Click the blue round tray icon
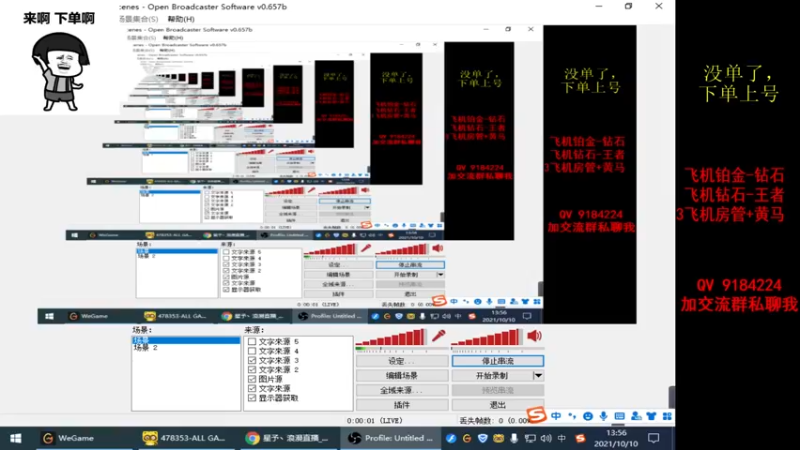 point(451,438)
